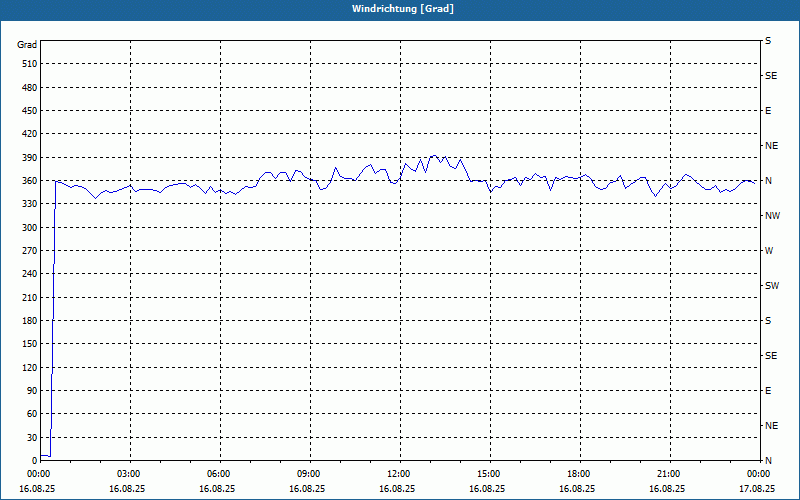Click the 00:00 label at the 16.08.25 start
Image resolution: width=800 pixels, height=500 pixels.
tap(38, 474)
